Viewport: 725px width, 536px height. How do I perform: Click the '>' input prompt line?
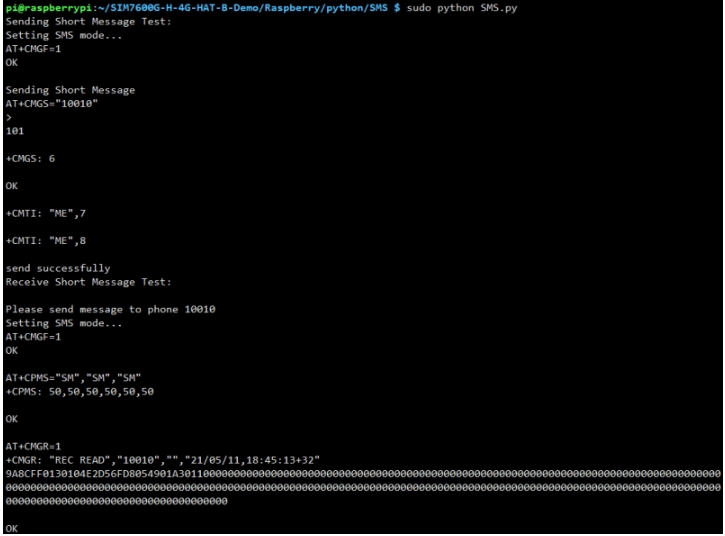tap(9, 117)
